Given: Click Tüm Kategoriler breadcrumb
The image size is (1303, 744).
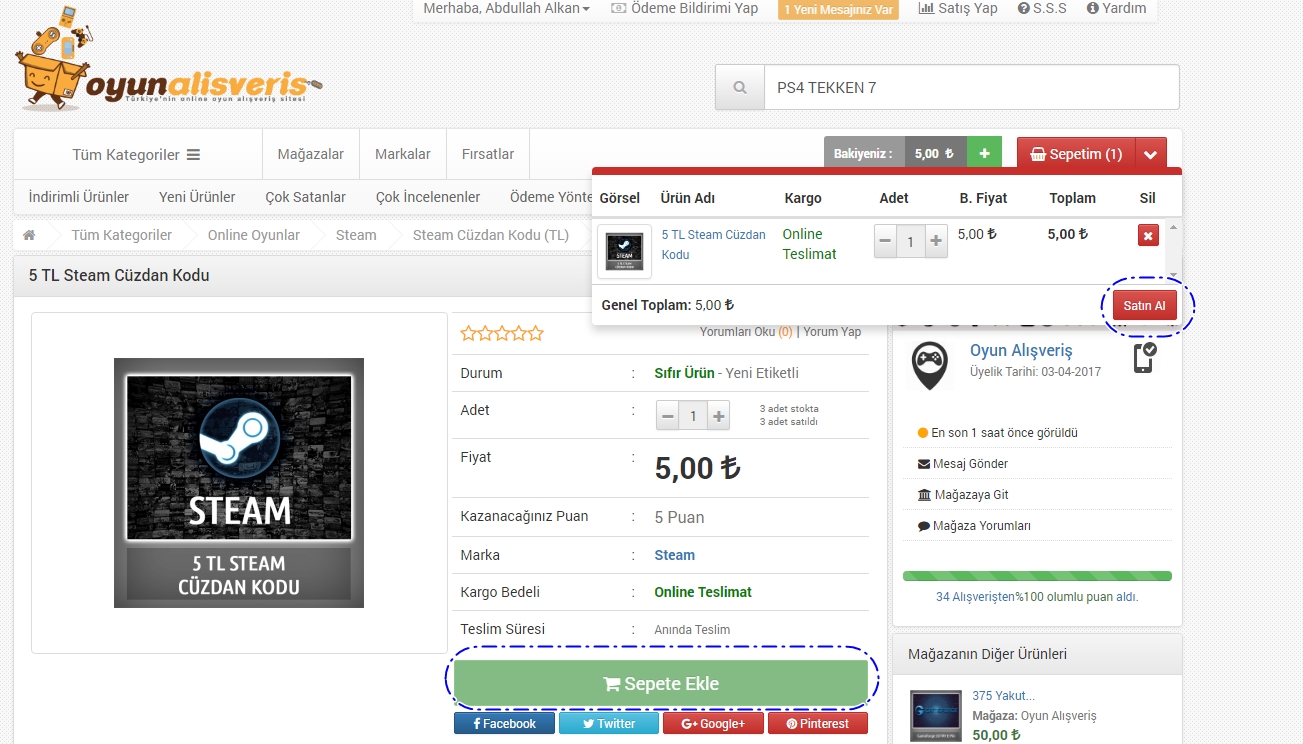Looking at the screenshot, I should pos(122,235).
